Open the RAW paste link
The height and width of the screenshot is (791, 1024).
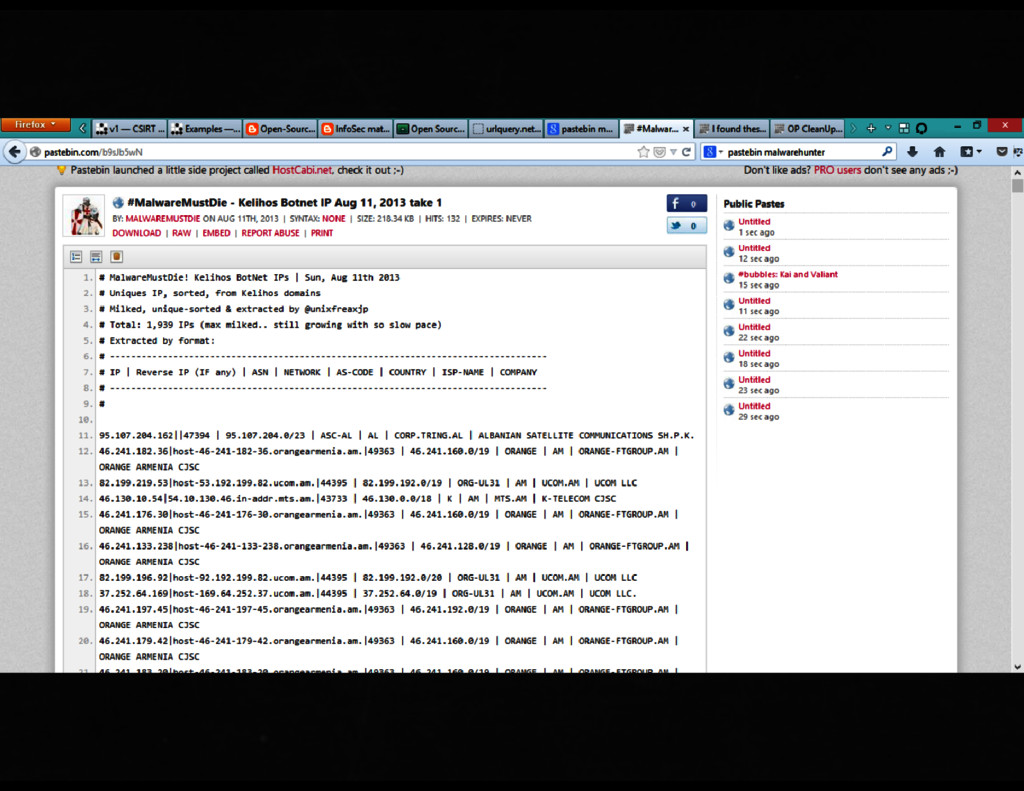click(182, 233)
